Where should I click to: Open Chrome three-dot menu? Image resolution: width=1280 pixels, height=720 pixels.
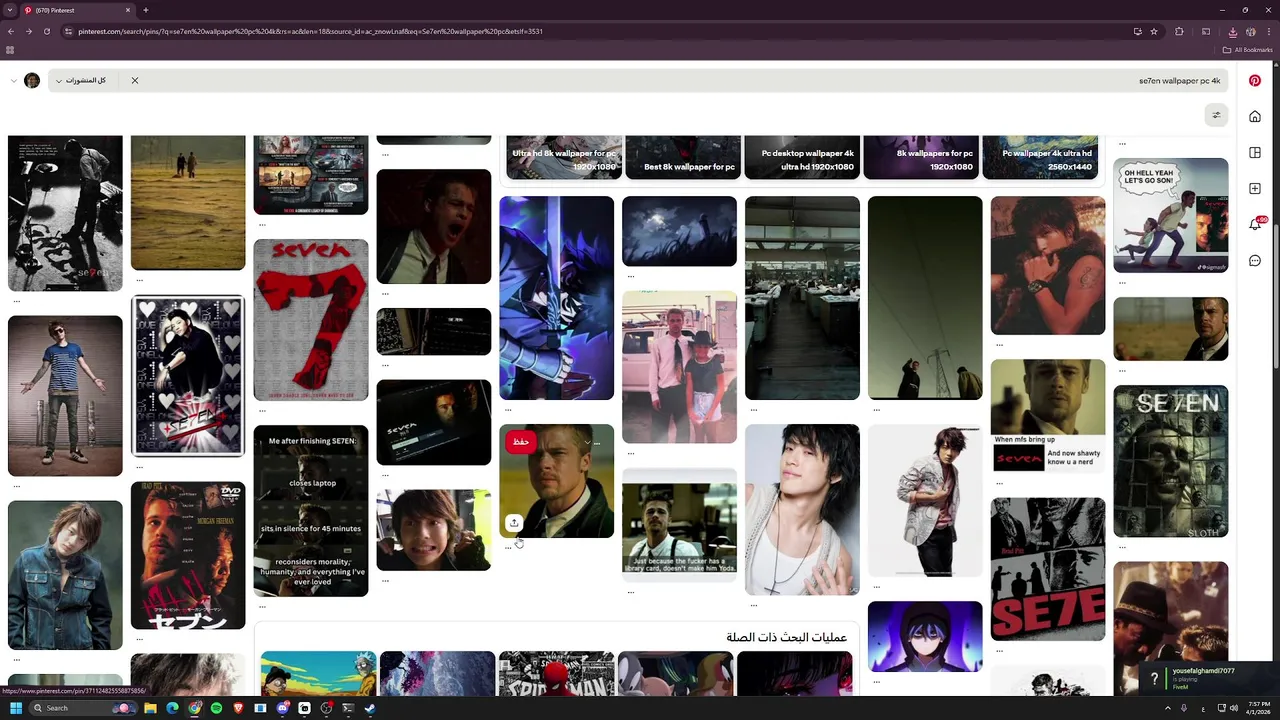(1269, 31)
